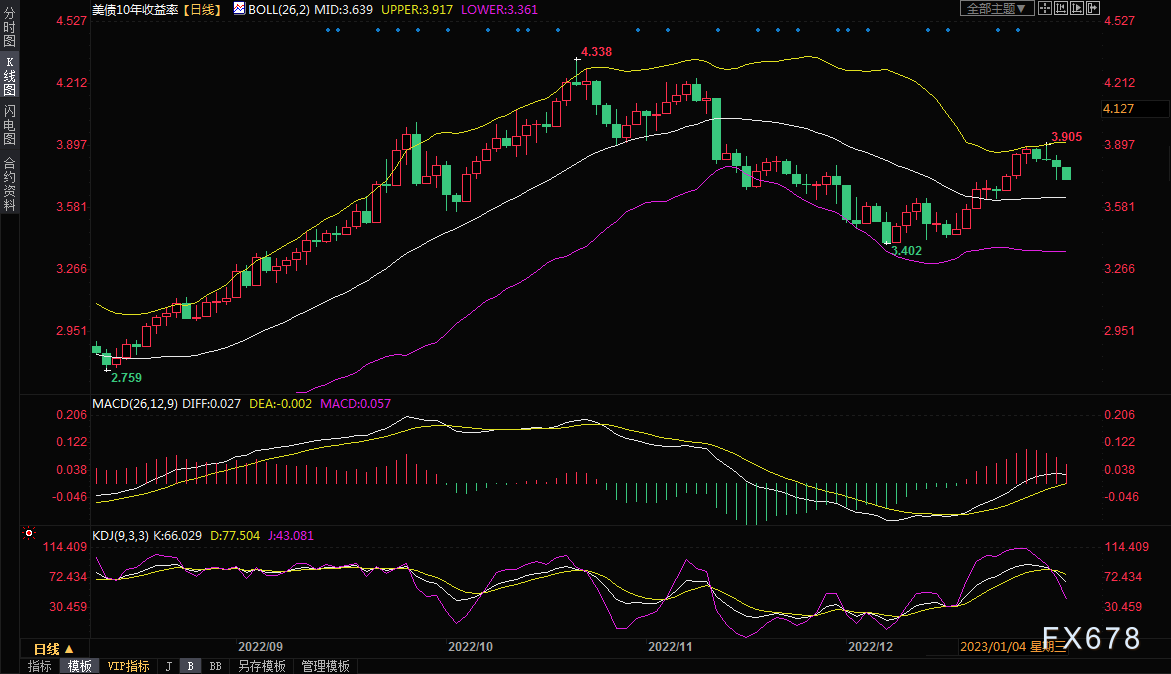
Task: Click the 另存模板 button
Action: [262, 666]
